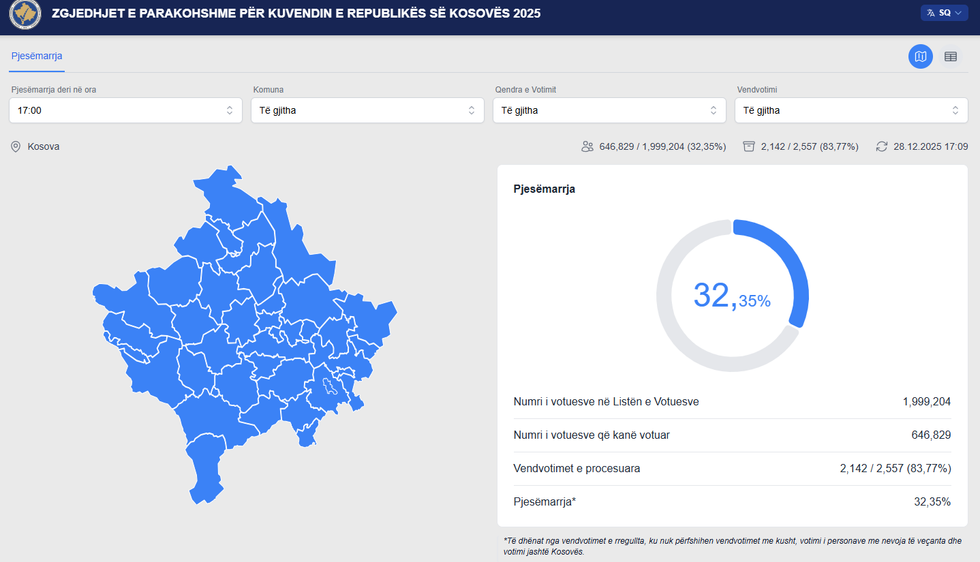
Task: Click the southernmost municipality on the map
Action: point(208,470)
